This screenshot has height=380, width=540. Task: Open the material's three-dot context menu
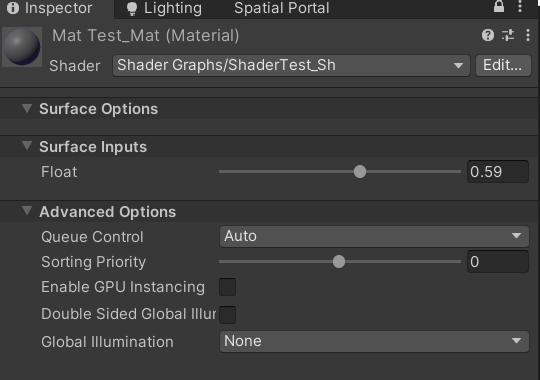528,35
